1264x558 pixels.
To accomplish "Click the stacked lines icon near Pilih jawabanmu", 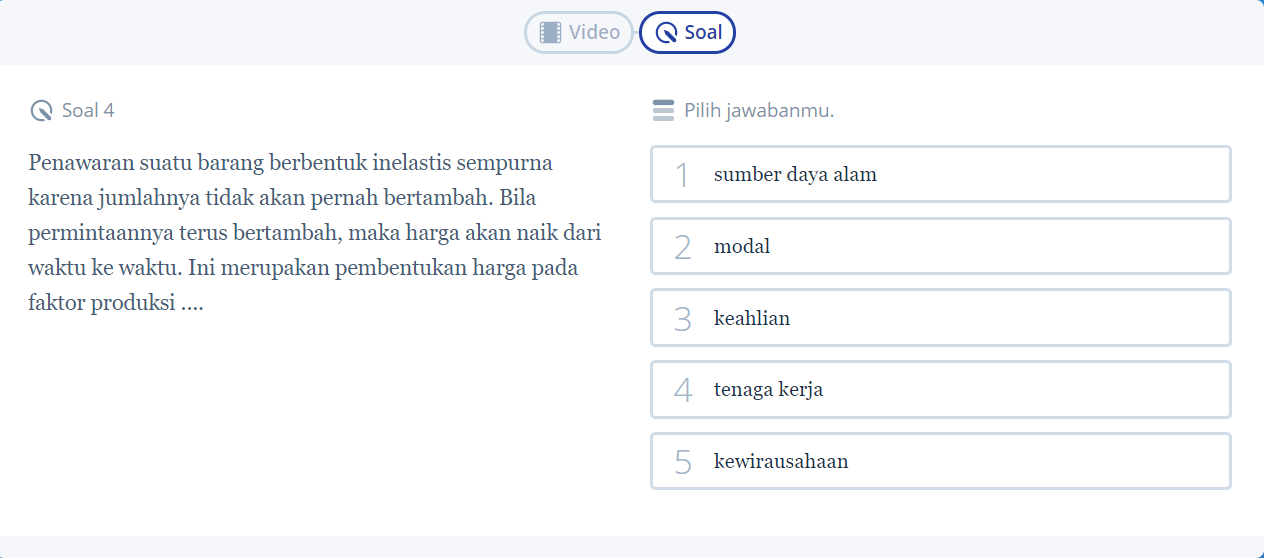I will click(663, 111).
